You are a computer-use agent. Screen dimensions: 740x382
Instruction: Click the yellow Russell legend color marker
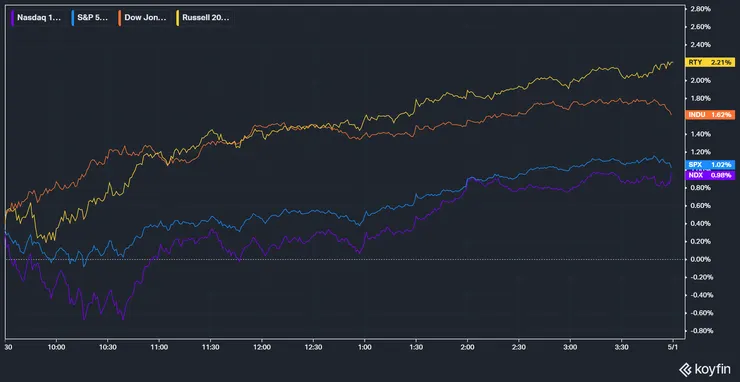(x=177, y=18)
